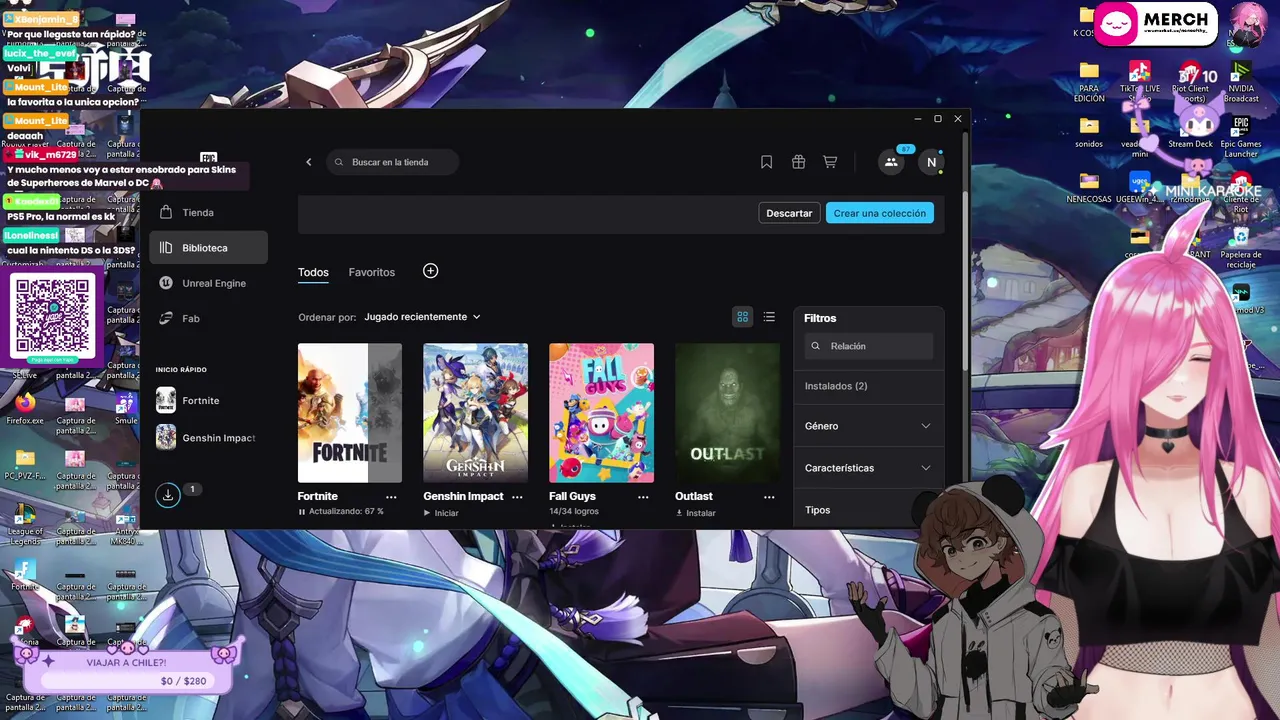
Task: Open Fortnite three-dot options menu
Action: coord(391,496)
